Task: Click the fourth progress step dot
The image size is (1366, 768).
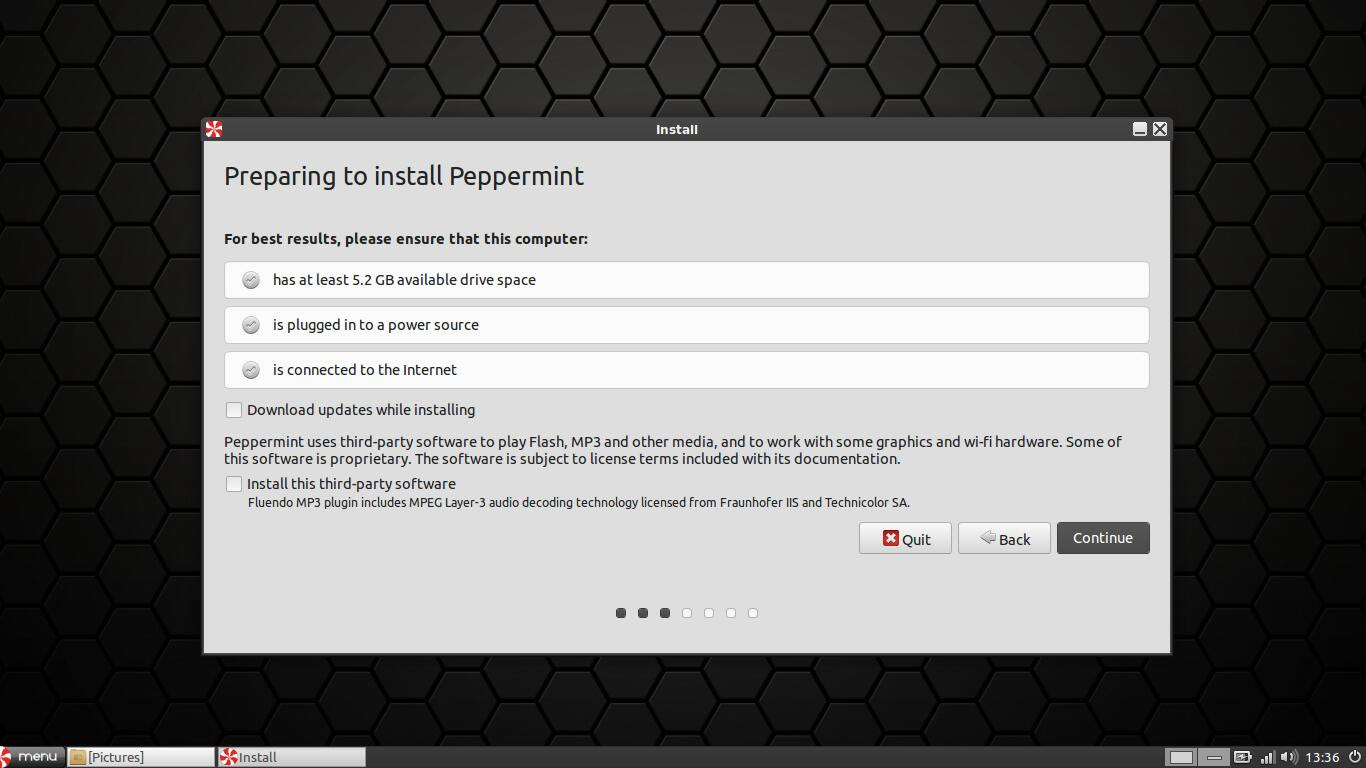Action: pyautogui.click(x=687, y=613)
